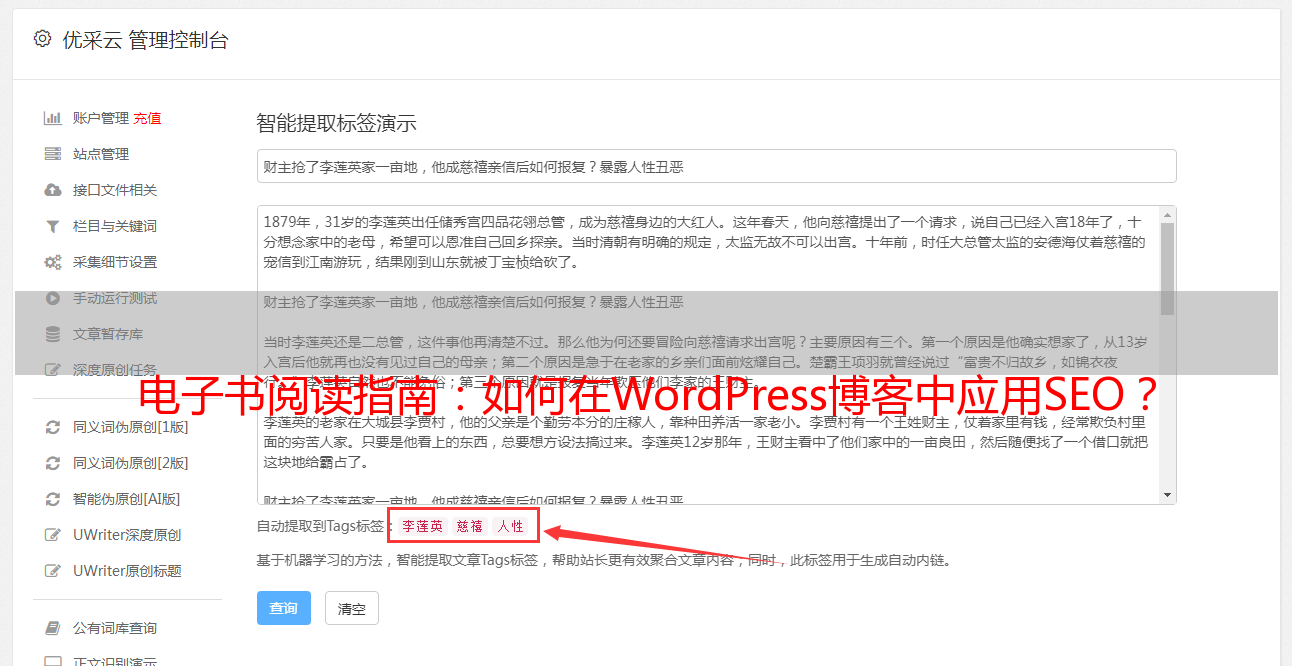Click the book icon for 公有词库查询

(x=53, y=628)
